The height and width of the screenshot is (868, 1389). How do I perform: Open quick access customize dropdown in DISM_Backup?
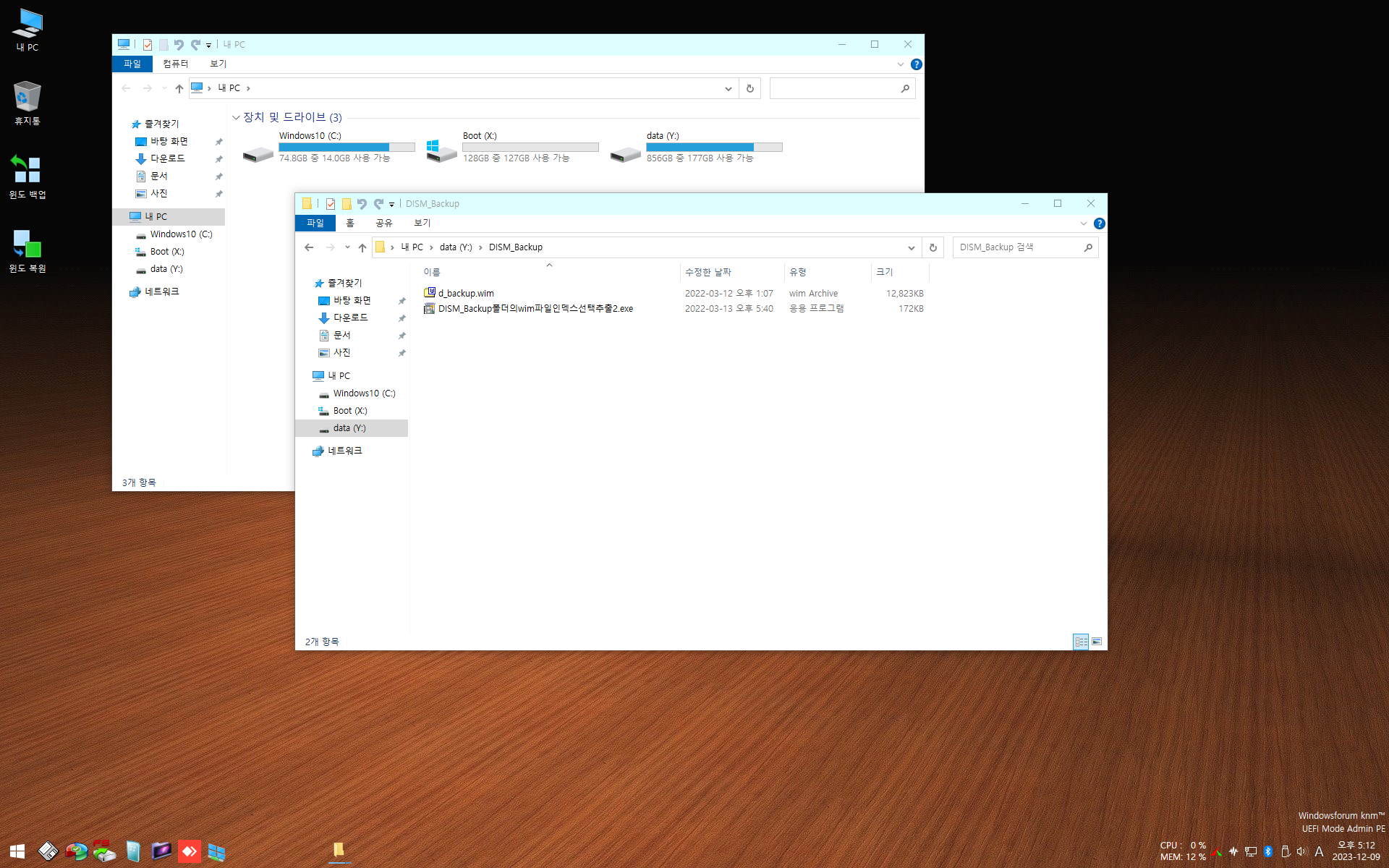[391, 205]
